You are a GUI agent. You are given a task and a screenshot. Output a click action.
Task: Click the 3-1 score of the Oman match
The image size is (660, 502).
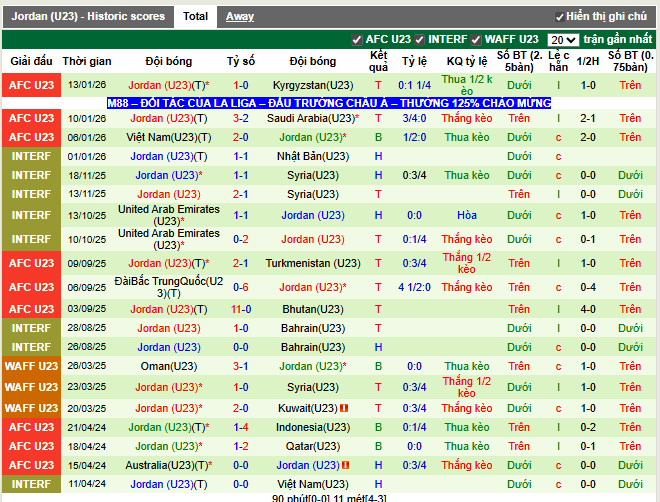click(x=241, y=367)
